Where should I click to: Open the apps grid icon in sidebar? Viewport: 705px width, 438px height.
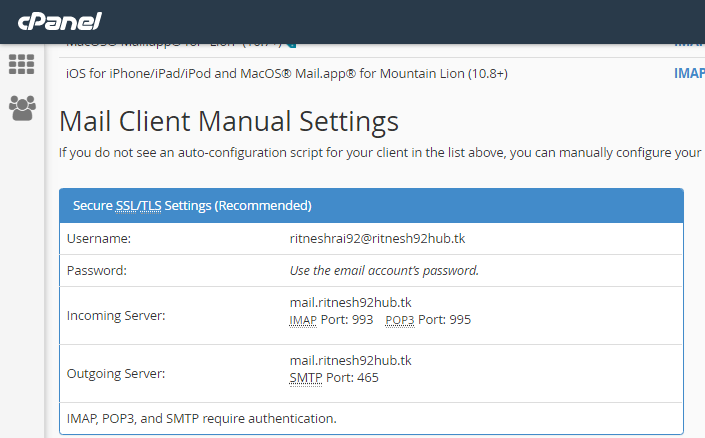pyautogui.click(x=21, y=64)
